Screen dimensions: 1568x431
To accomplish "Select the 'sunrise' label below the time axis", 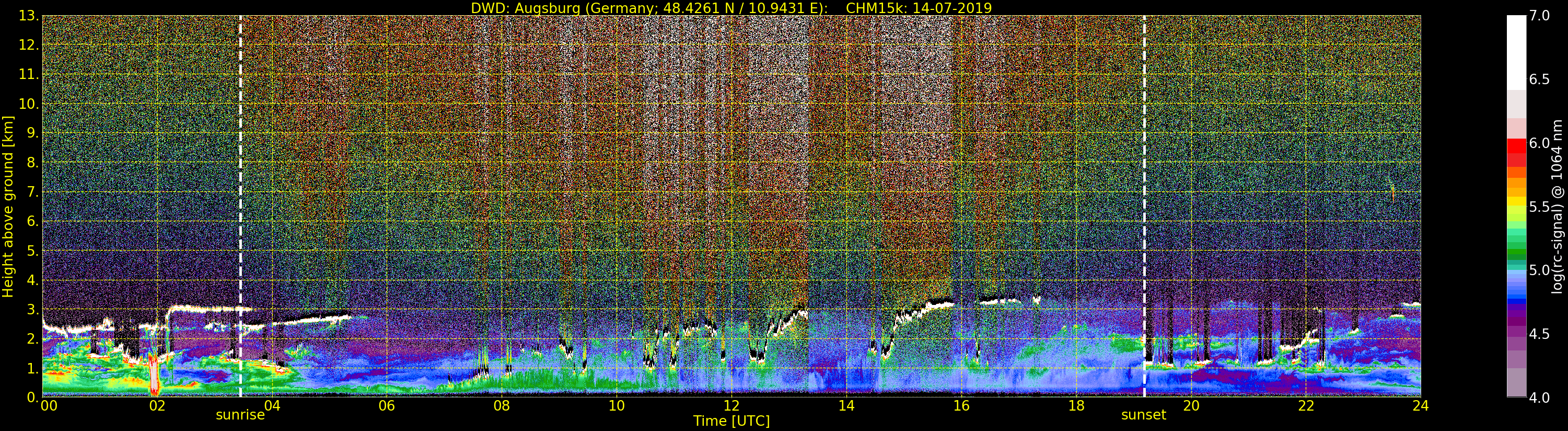I will click(240, 415).
